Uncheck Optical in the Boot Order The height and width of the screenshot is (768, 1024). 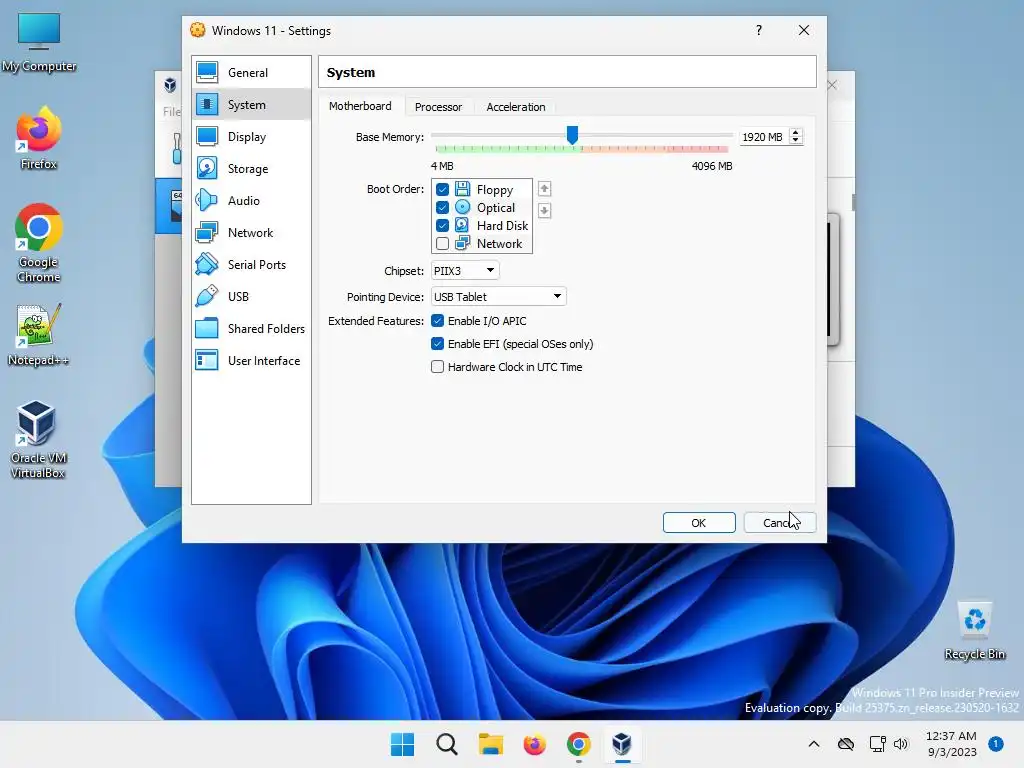tap(442, 207)
